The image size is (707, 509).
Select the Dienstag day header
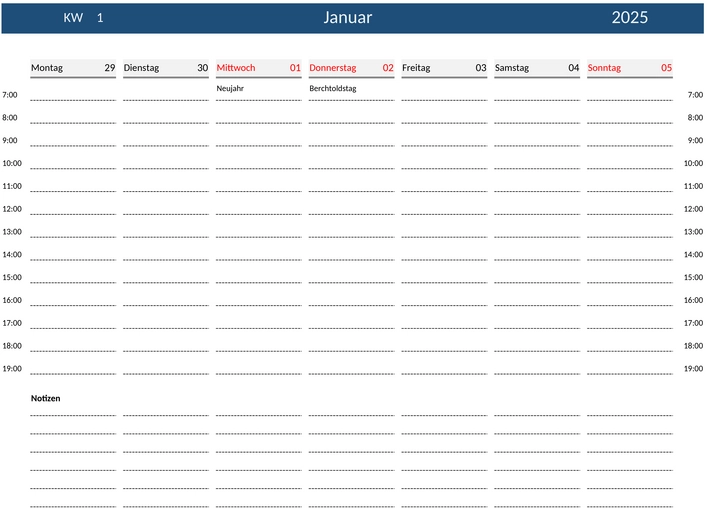point(141,68)
